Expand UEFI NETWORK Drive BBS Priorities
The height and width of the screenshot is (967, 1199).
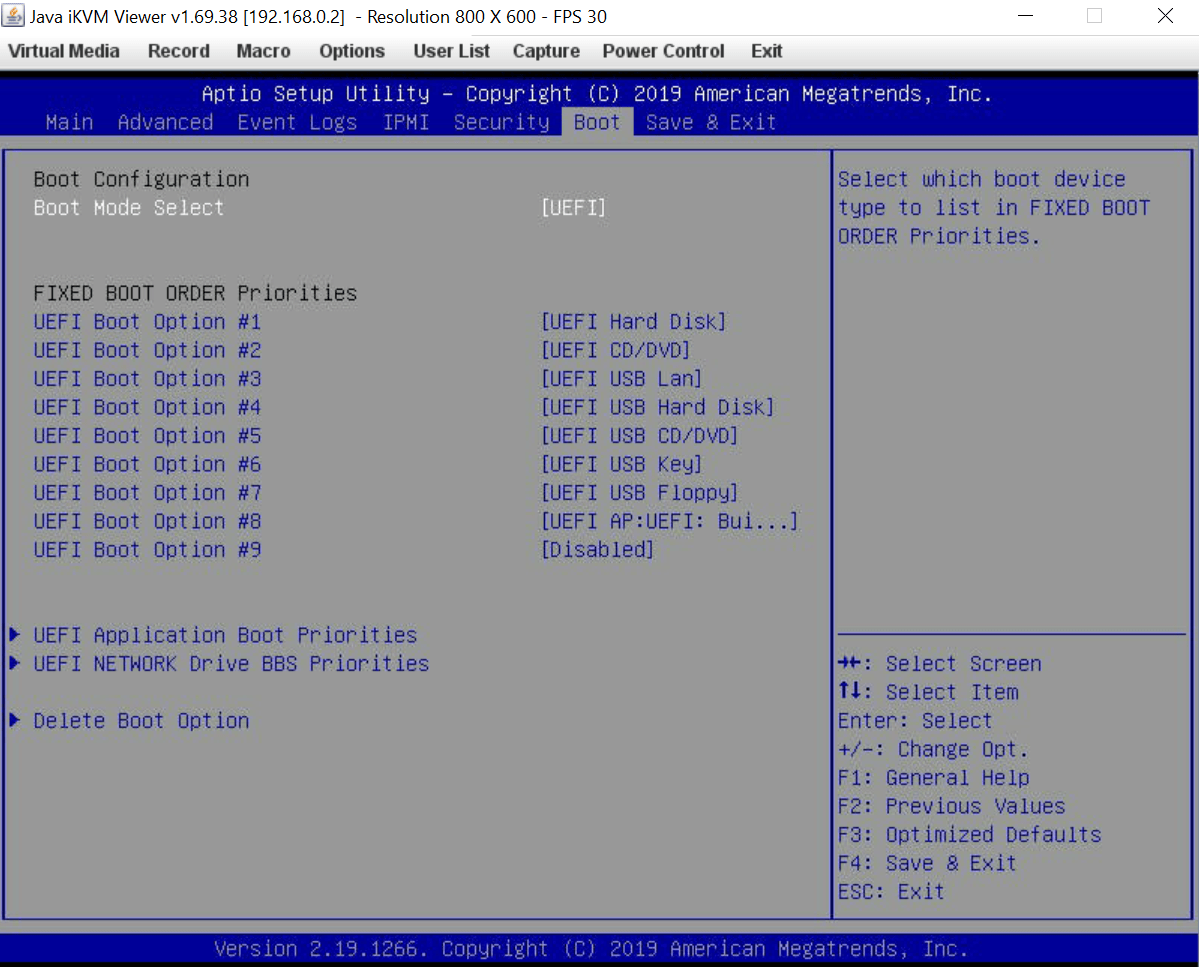[x=230, y=663]
